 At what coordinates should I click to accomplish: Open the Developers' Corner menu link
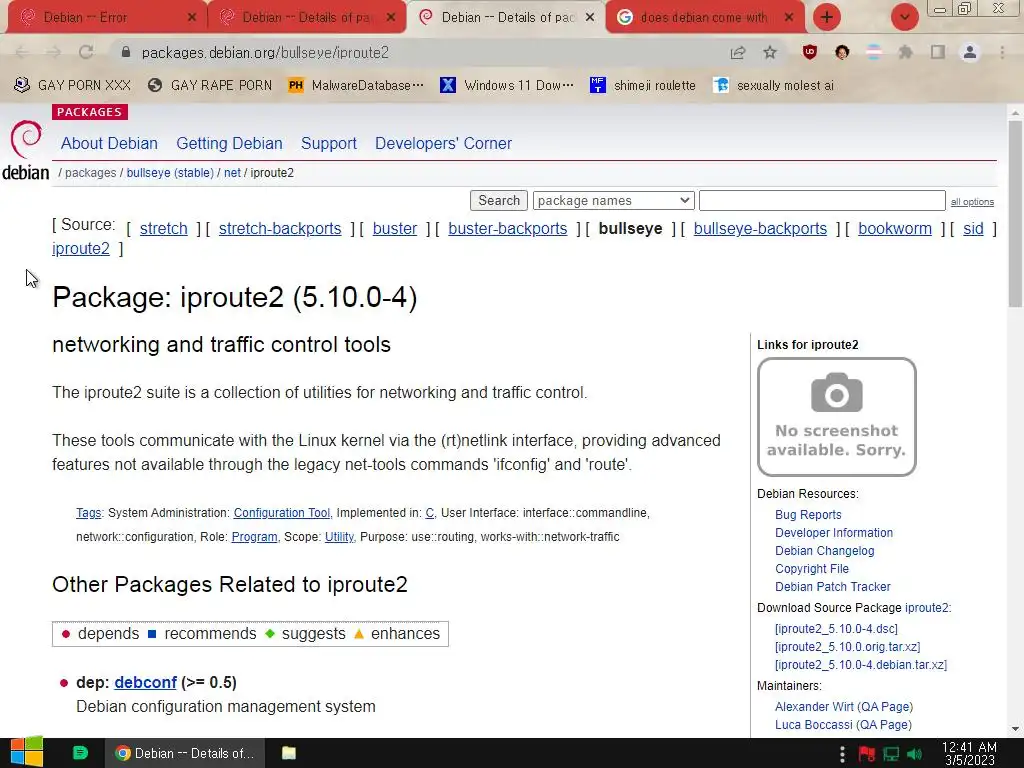pos(443,143)
